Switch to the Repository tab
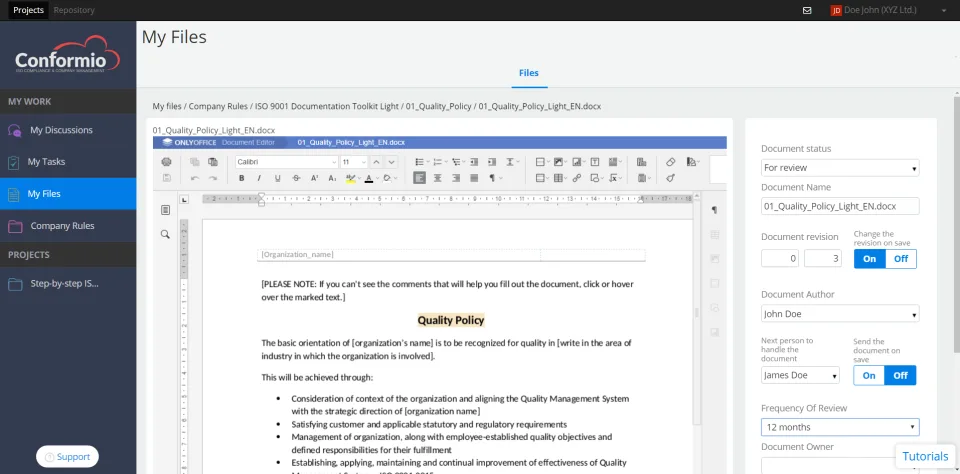The image size is (960, 474). (x=74, y=10)
